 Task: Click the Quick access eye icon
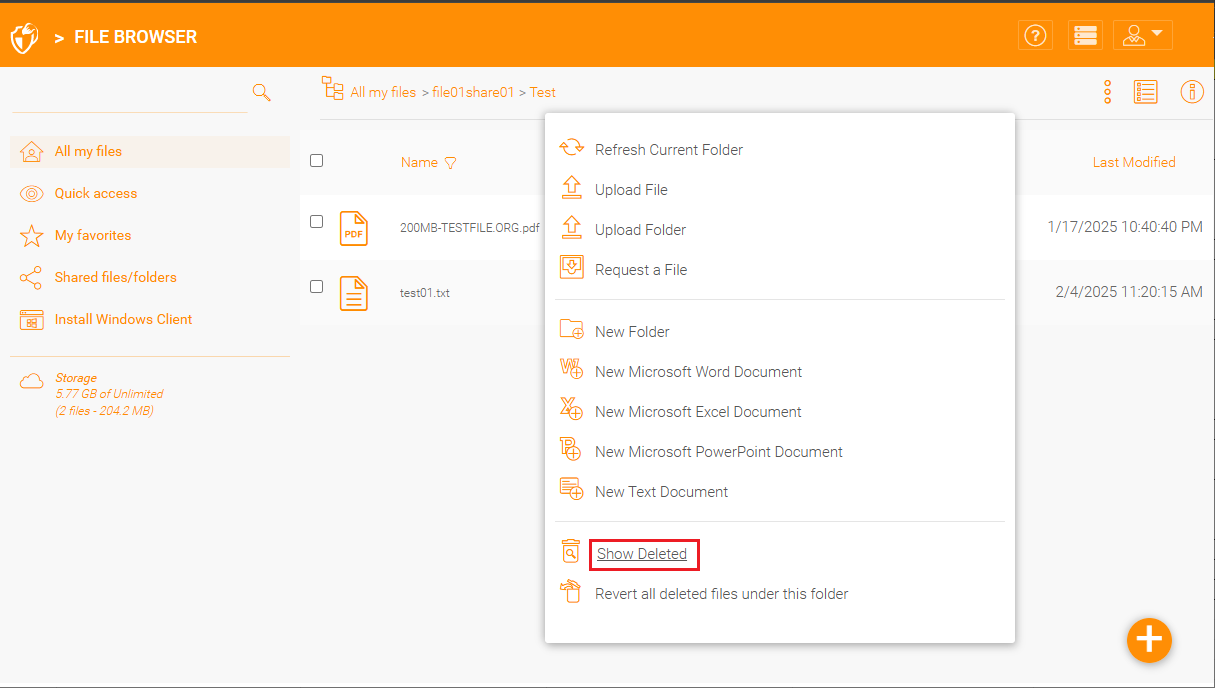coord(32,193)
